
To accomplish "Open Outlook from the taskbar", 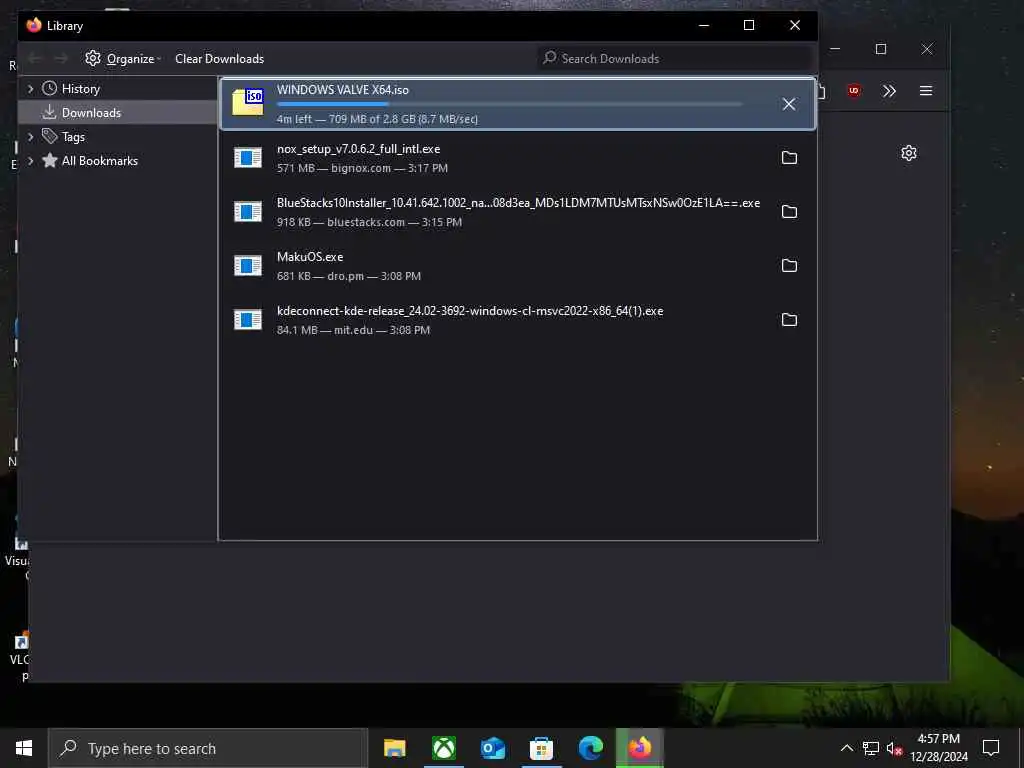I will [x=493, y=748].
